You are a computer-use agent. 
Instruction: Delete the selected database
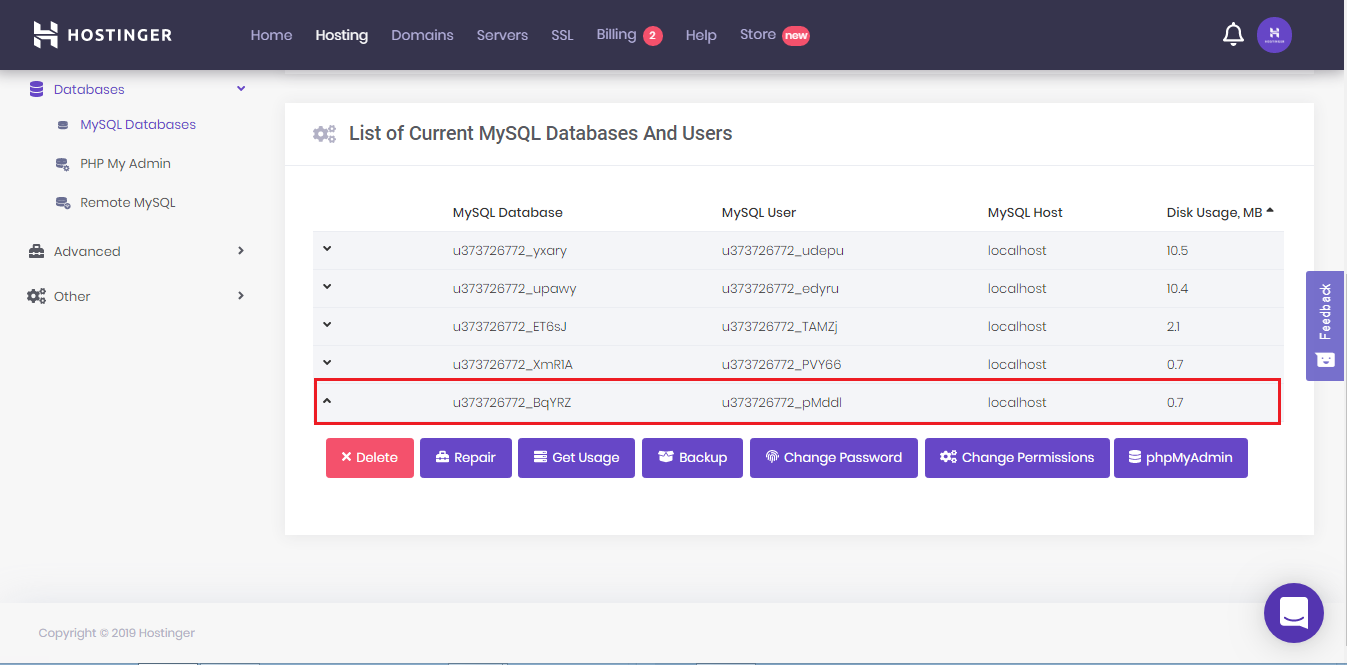(x=370, y=458)
